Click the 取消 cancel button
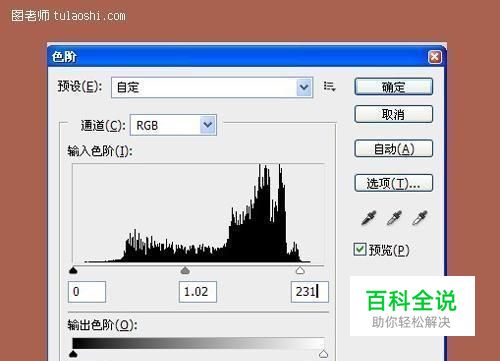500x361 pixels. (394, 114)
